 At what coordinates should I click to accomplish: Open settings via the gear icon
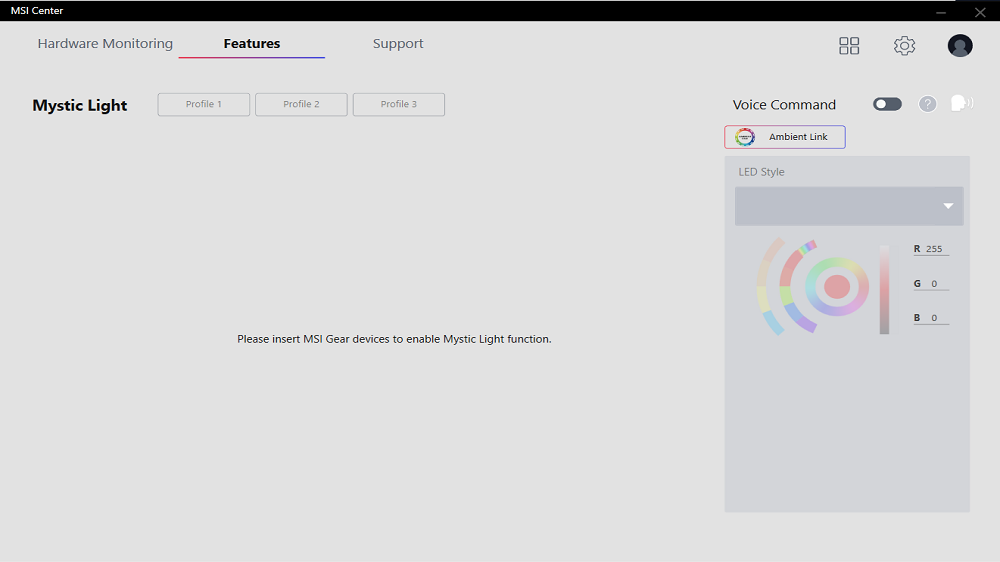(x=904, y=45)
